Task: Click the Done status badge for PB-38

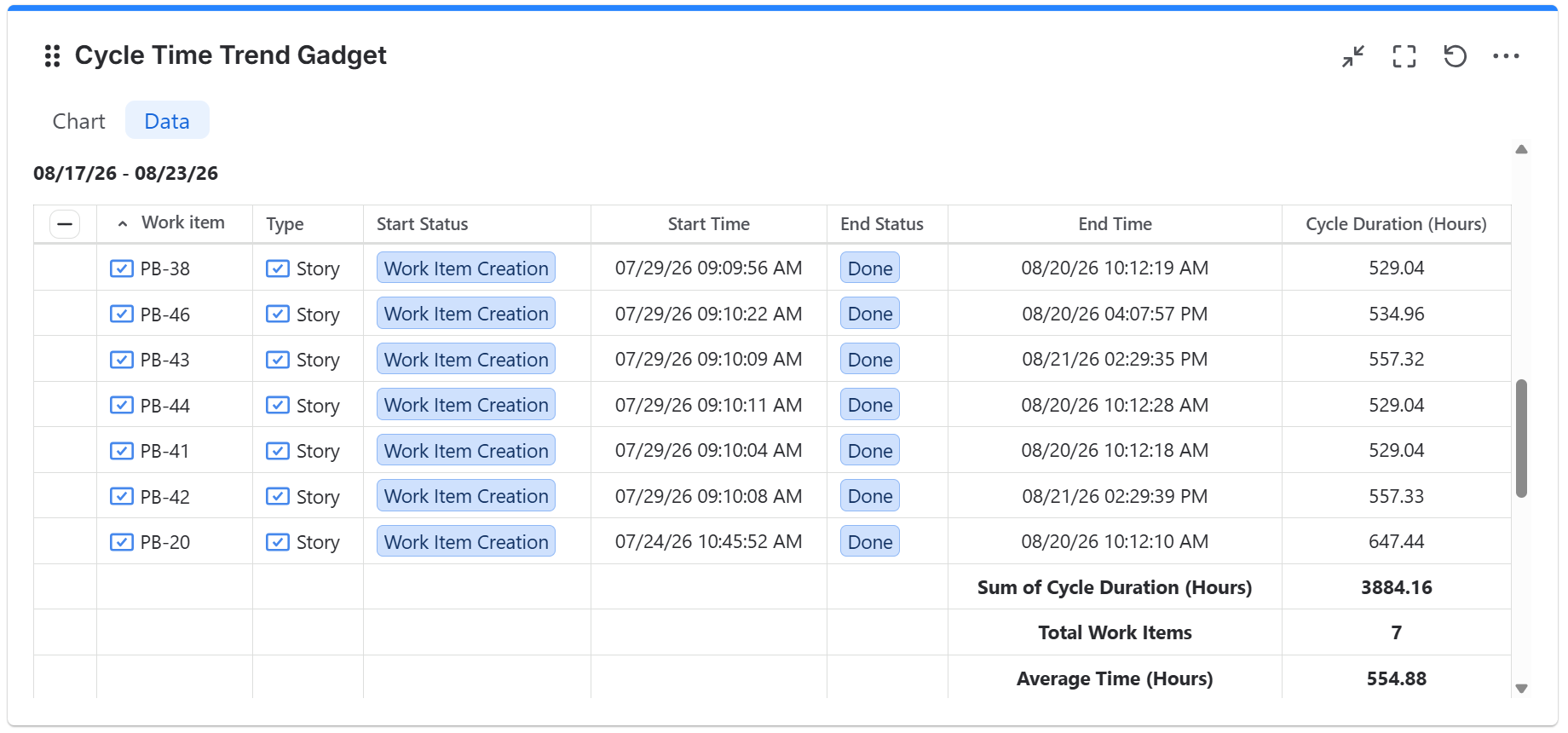Action: [870, 268]
